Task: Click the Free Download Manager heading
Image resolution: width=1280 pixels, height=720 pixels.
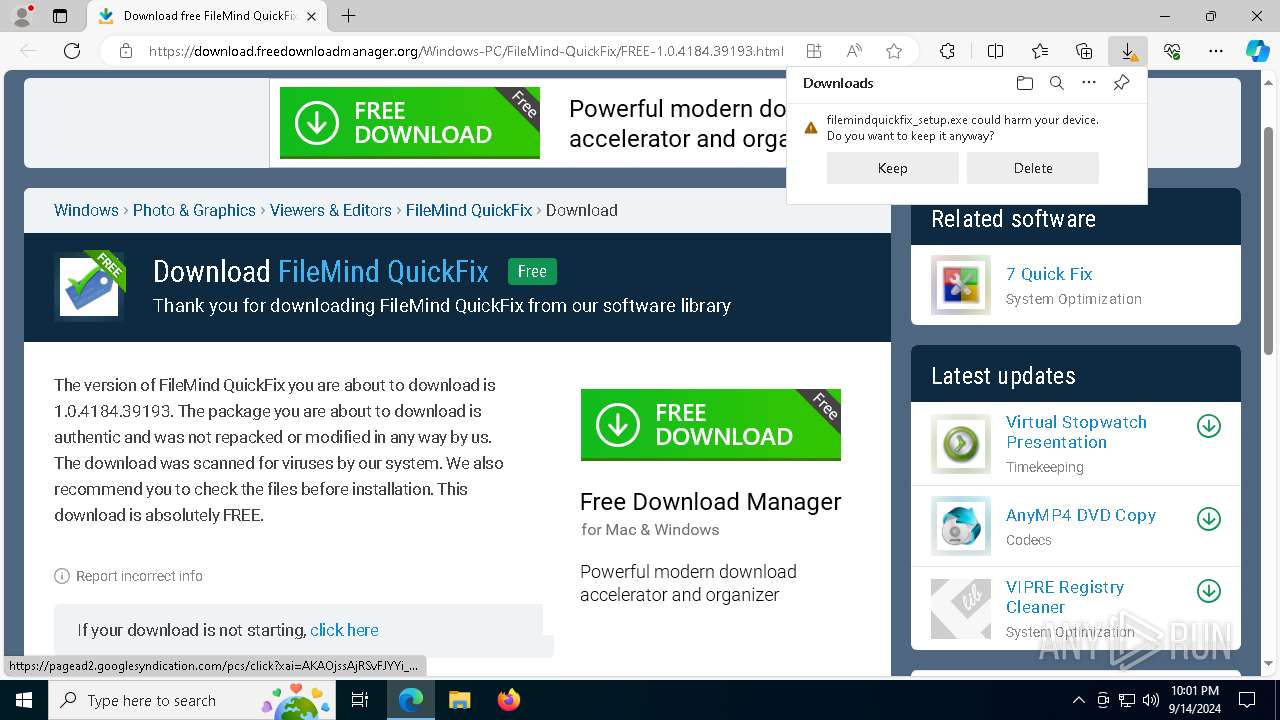Action: [711, 502]
